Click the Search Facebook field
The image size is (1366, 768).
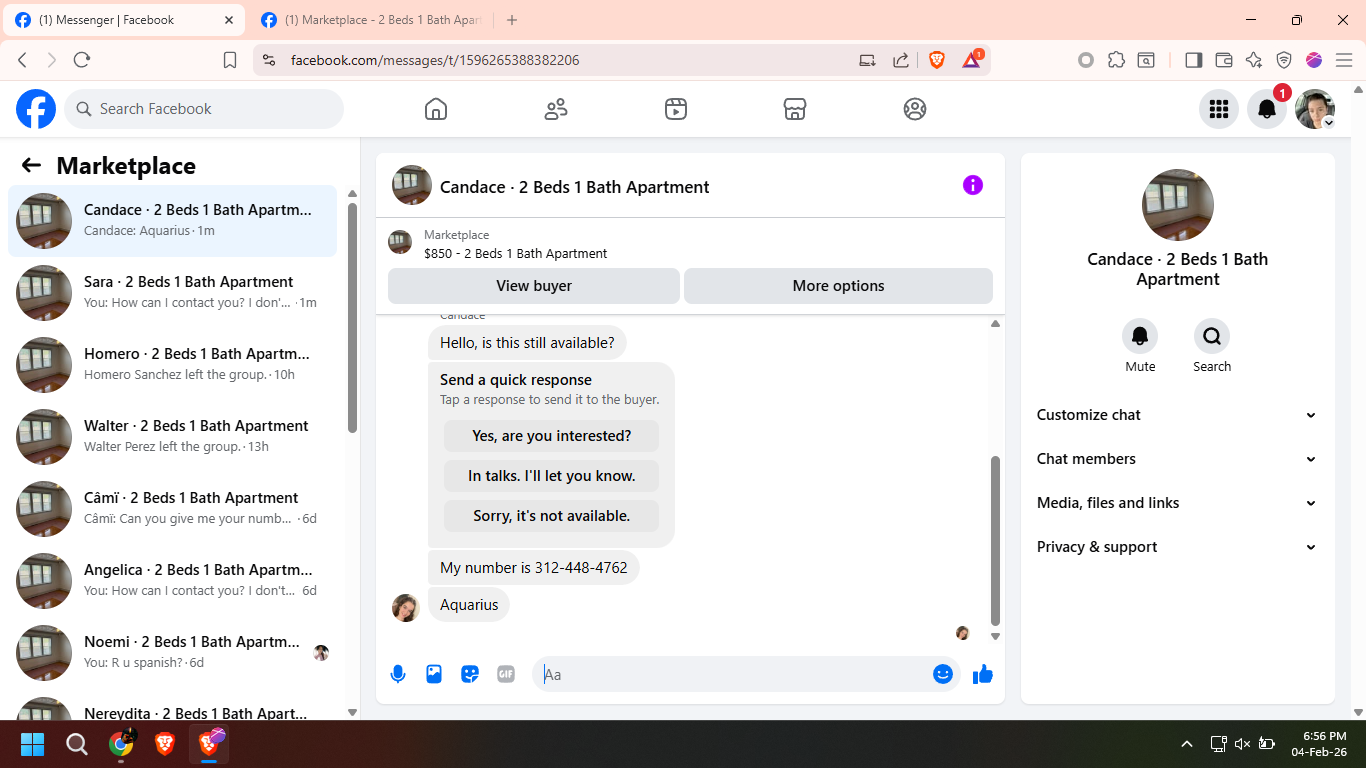tap(204, 109)
